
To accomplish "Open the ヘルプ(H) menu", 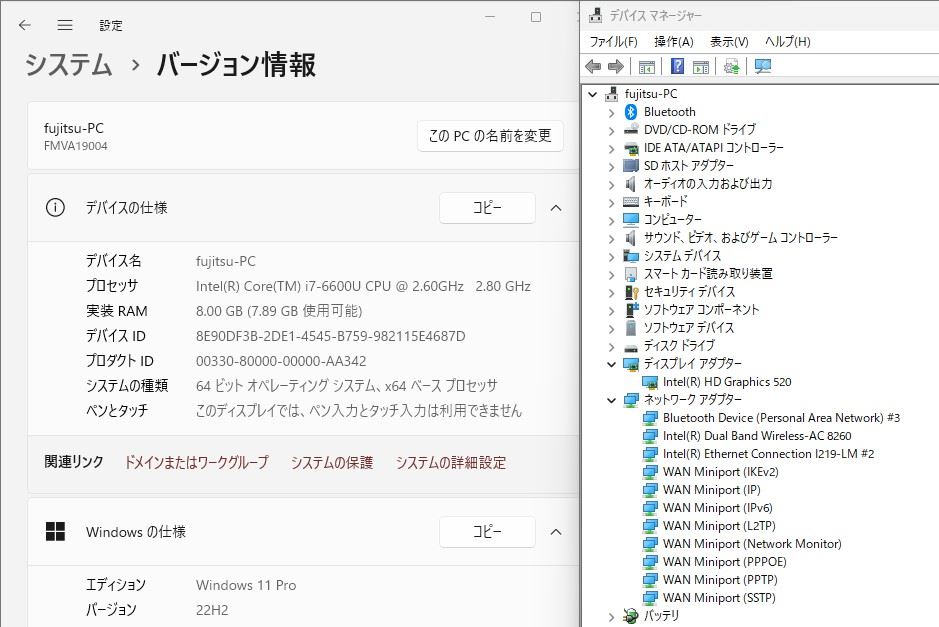I will [787, 41].
